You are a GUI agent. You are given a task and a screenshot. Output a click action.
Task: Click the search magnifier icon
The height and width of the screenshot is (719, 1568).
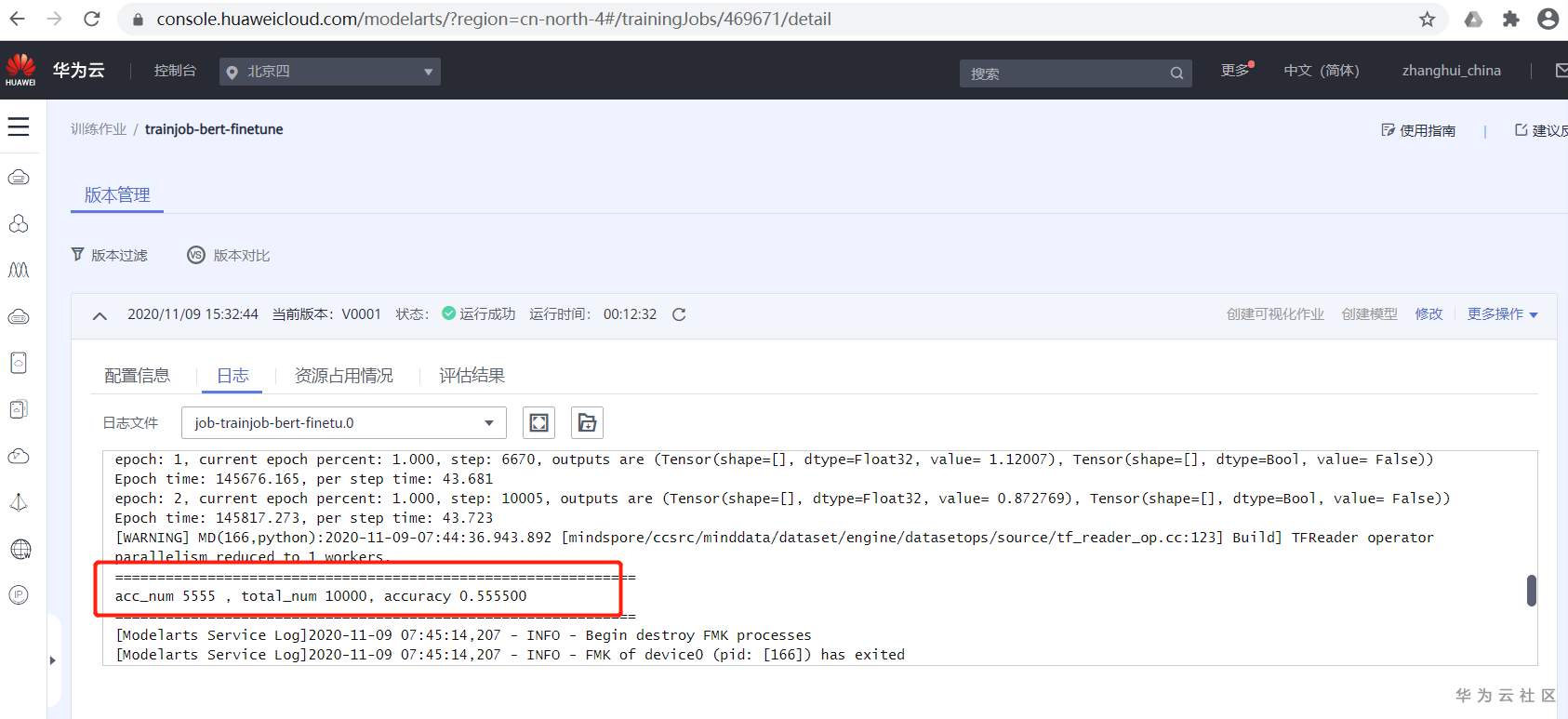click(1176, 73)
